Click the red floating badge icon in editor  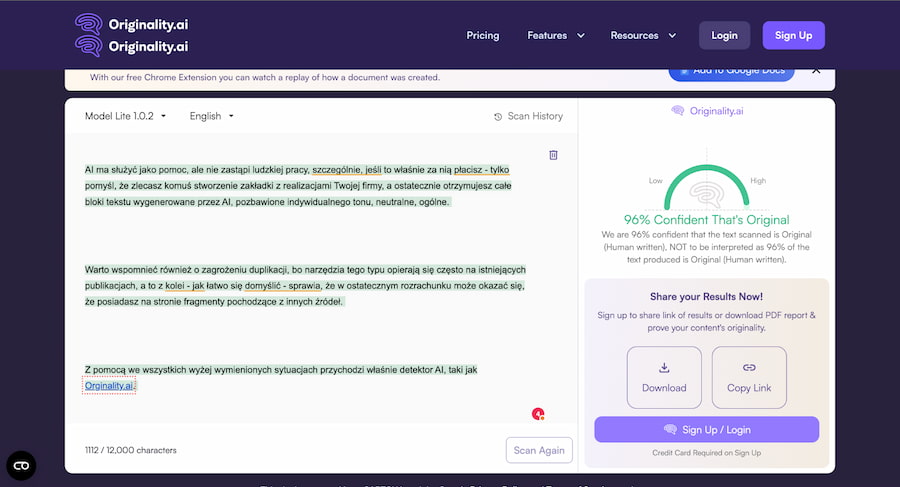538,413
